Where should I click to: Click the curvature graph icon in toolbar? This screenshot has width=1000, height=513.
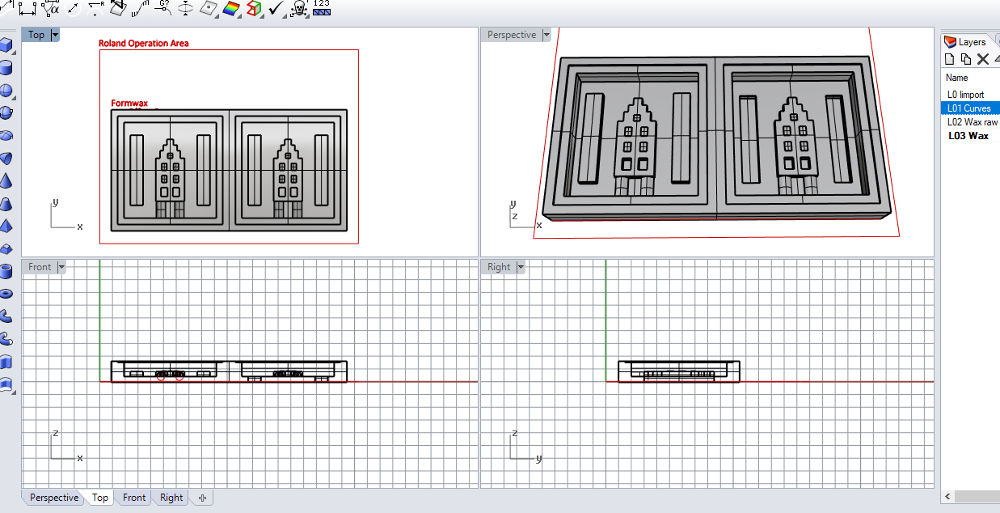(x=140, y=8)
